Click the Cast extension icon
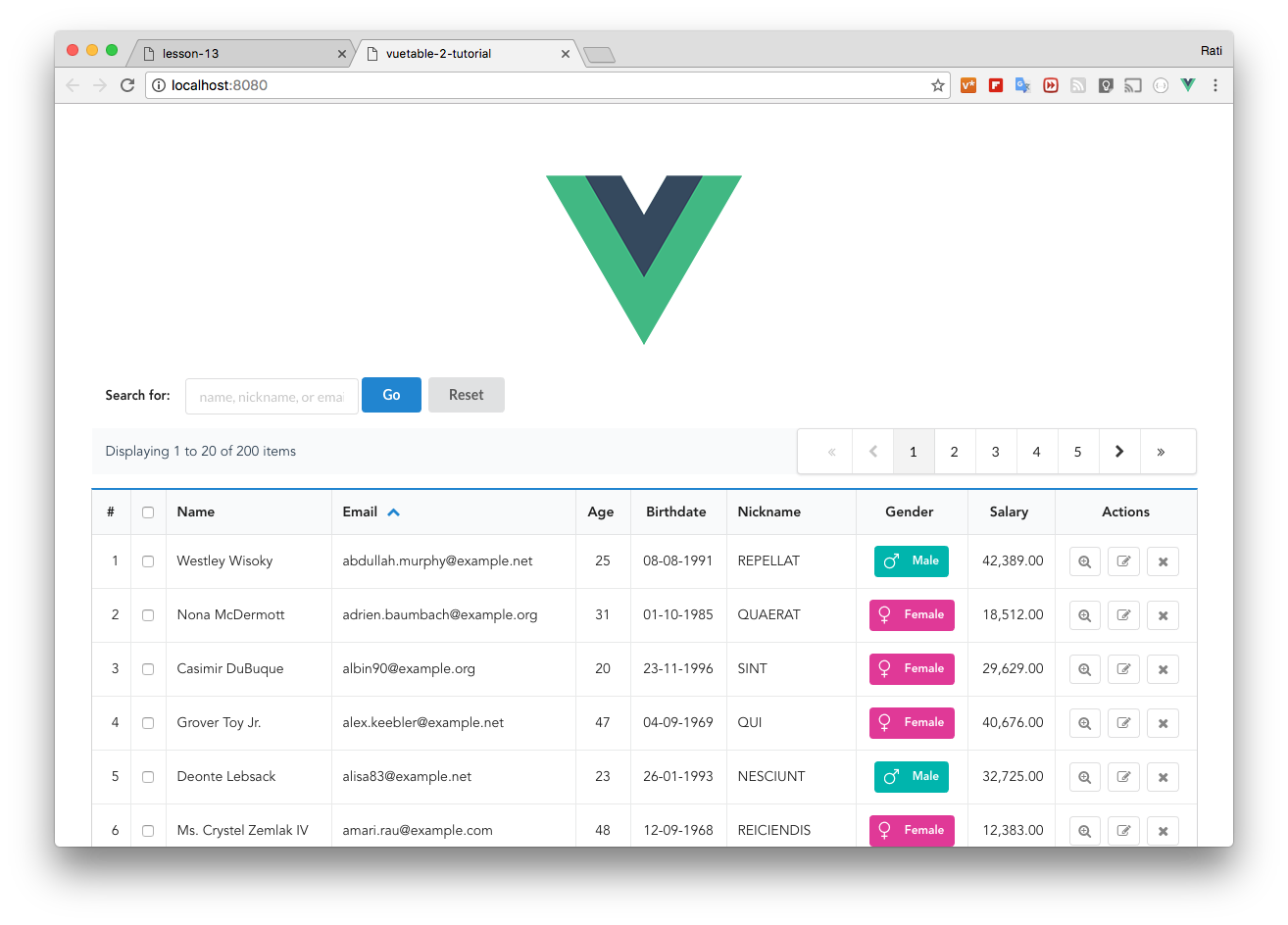This screenshot has width=1288, height=925. [x=1133, y=85]
